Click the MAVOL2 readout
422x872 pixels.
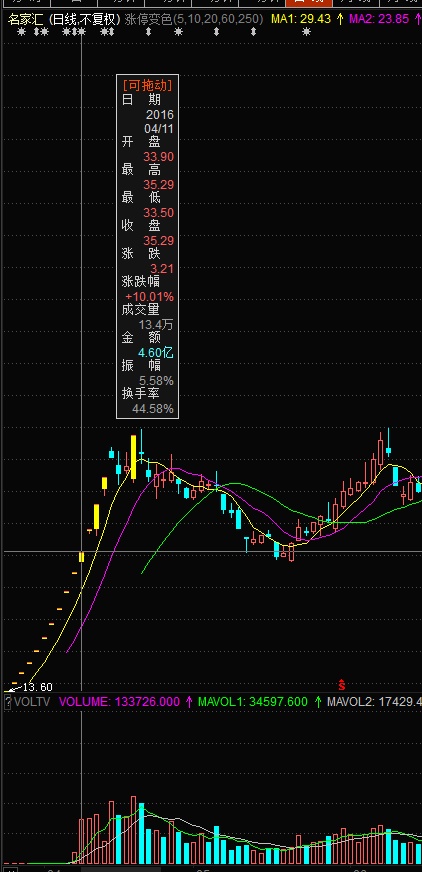coord(374,702)
